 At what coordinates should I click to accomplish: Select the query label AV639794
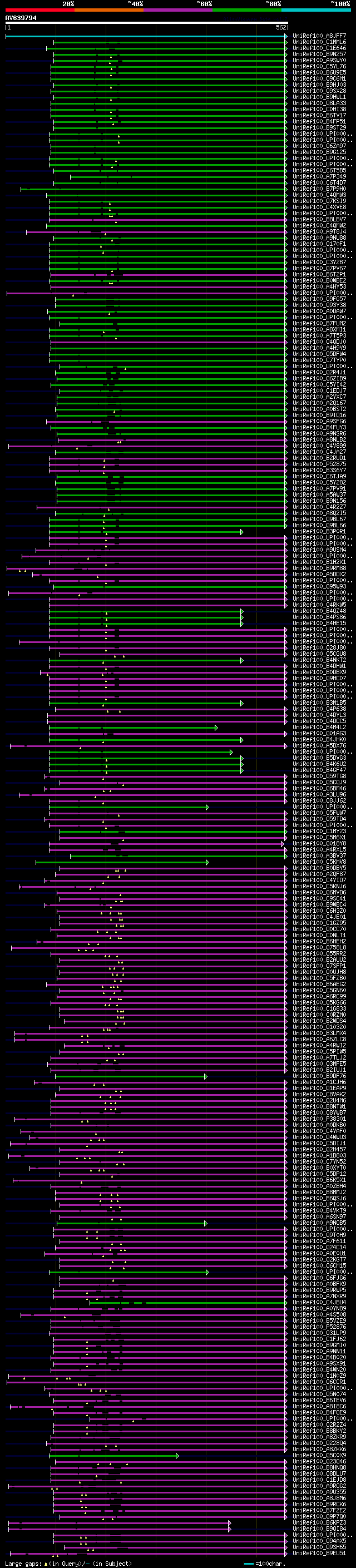pyautogui.click(x=21, y=18)
